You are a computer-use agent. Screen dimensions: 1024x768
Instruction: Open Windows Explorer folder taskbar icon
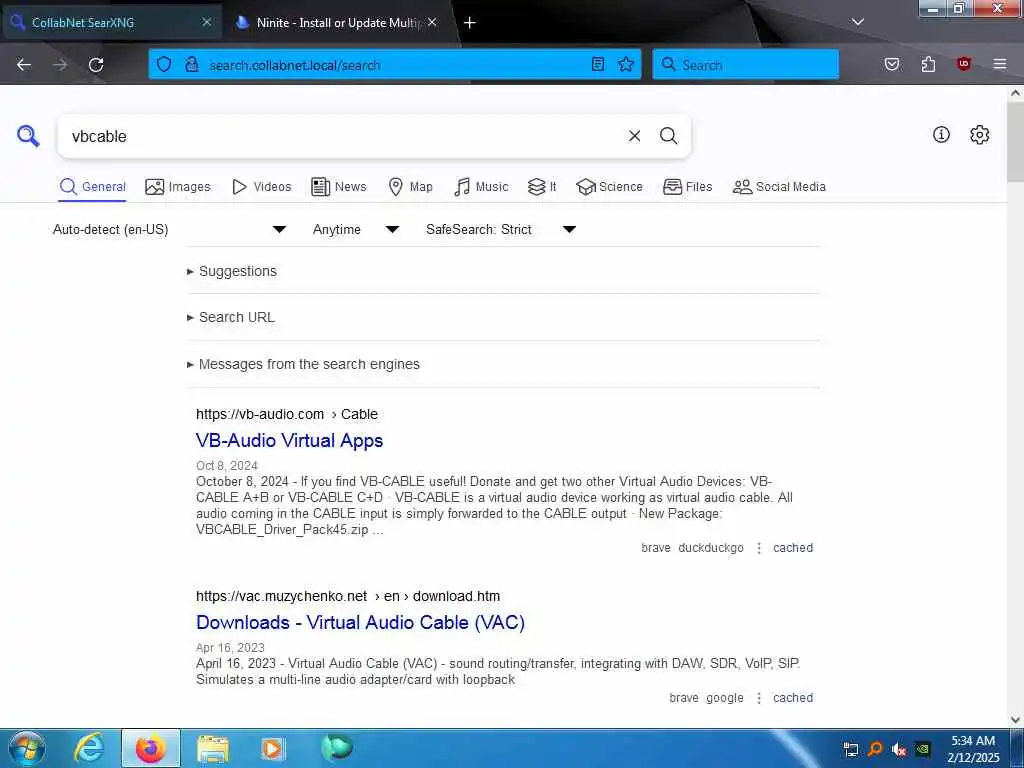(213, 748)
